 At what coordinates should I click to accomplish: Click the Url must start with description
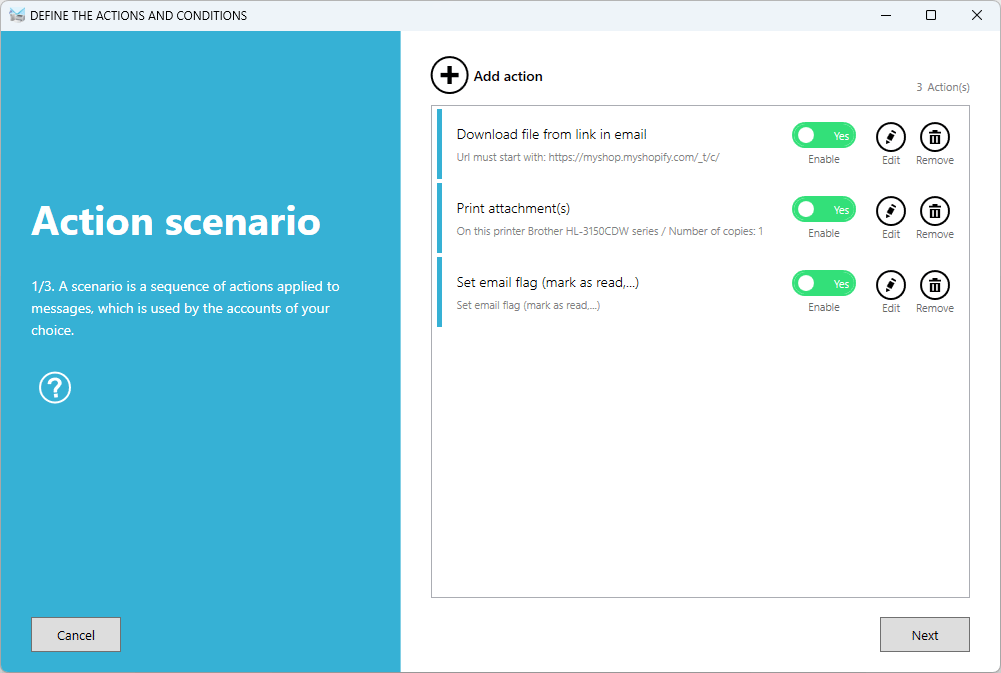coord(588,157)
